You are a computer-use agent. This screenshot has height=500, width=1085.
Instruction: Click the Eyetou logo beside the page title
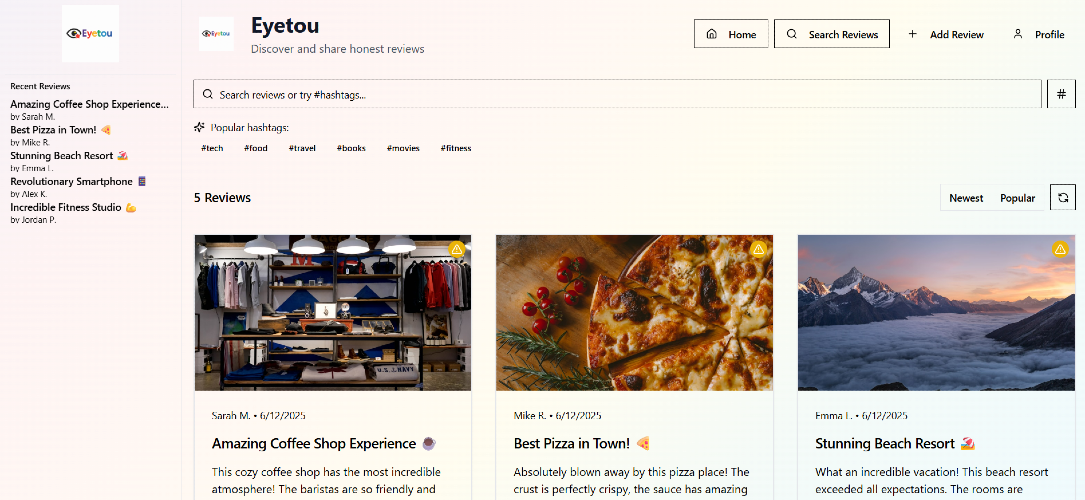[216, 34]
